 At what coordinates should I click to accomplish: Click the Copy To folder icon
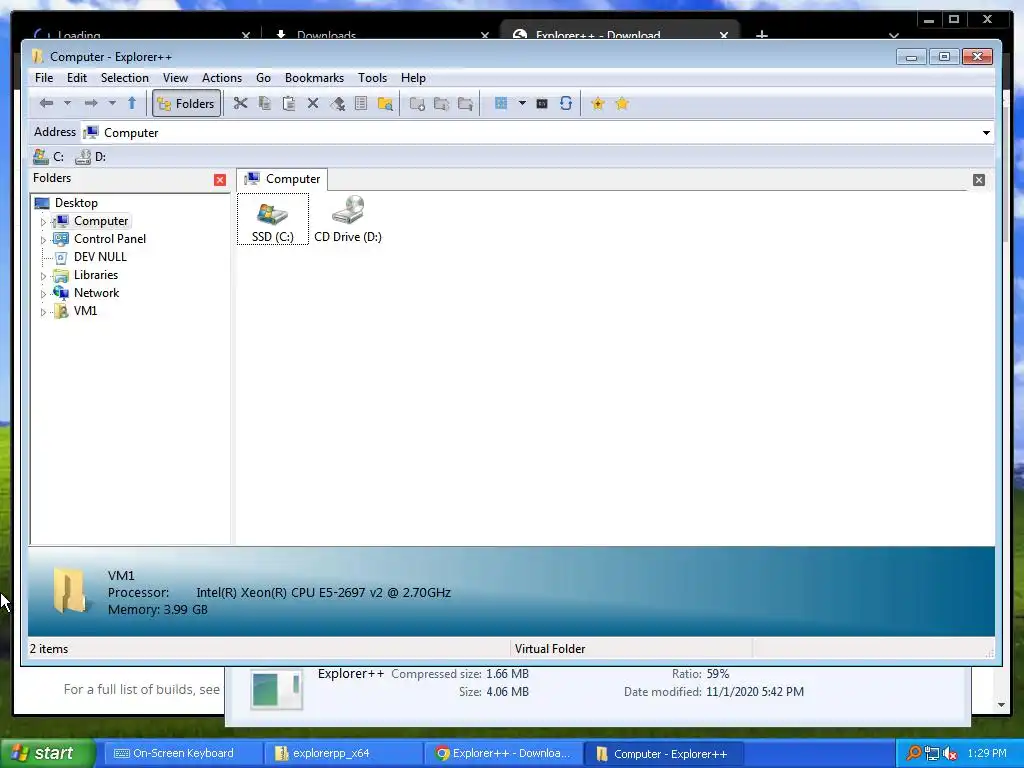pos(441,103)
